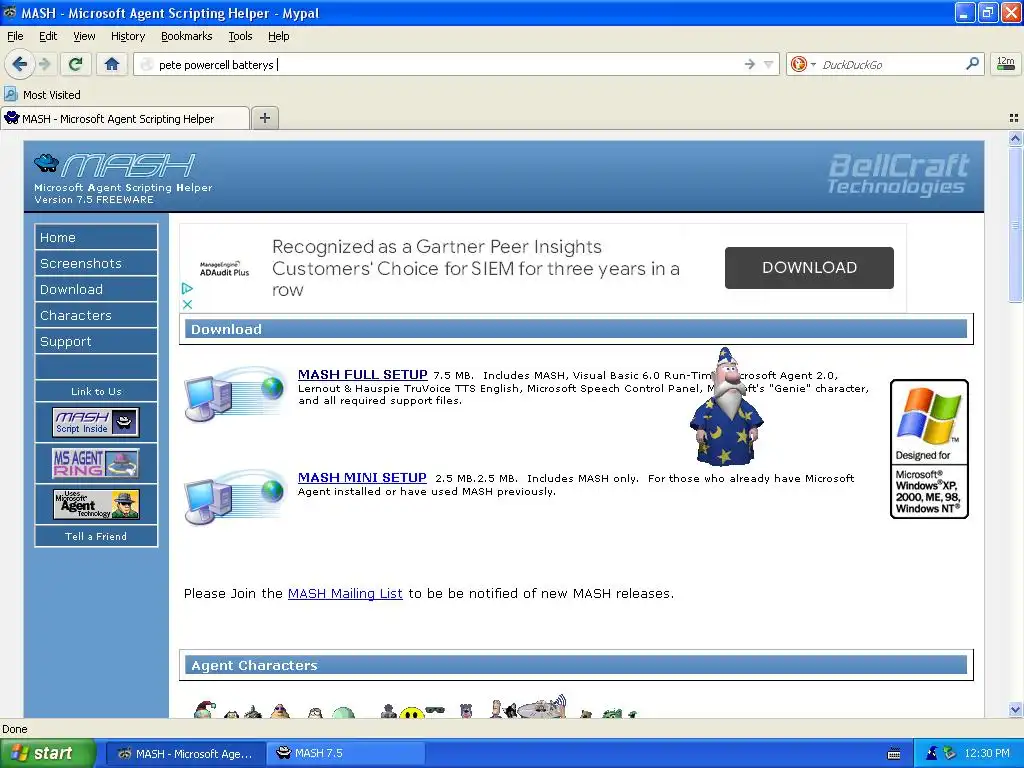Viewport: 1024px width, 768px height.
Task: Click the vertical scrollbar thumb
Action: tap(1015, 223)
